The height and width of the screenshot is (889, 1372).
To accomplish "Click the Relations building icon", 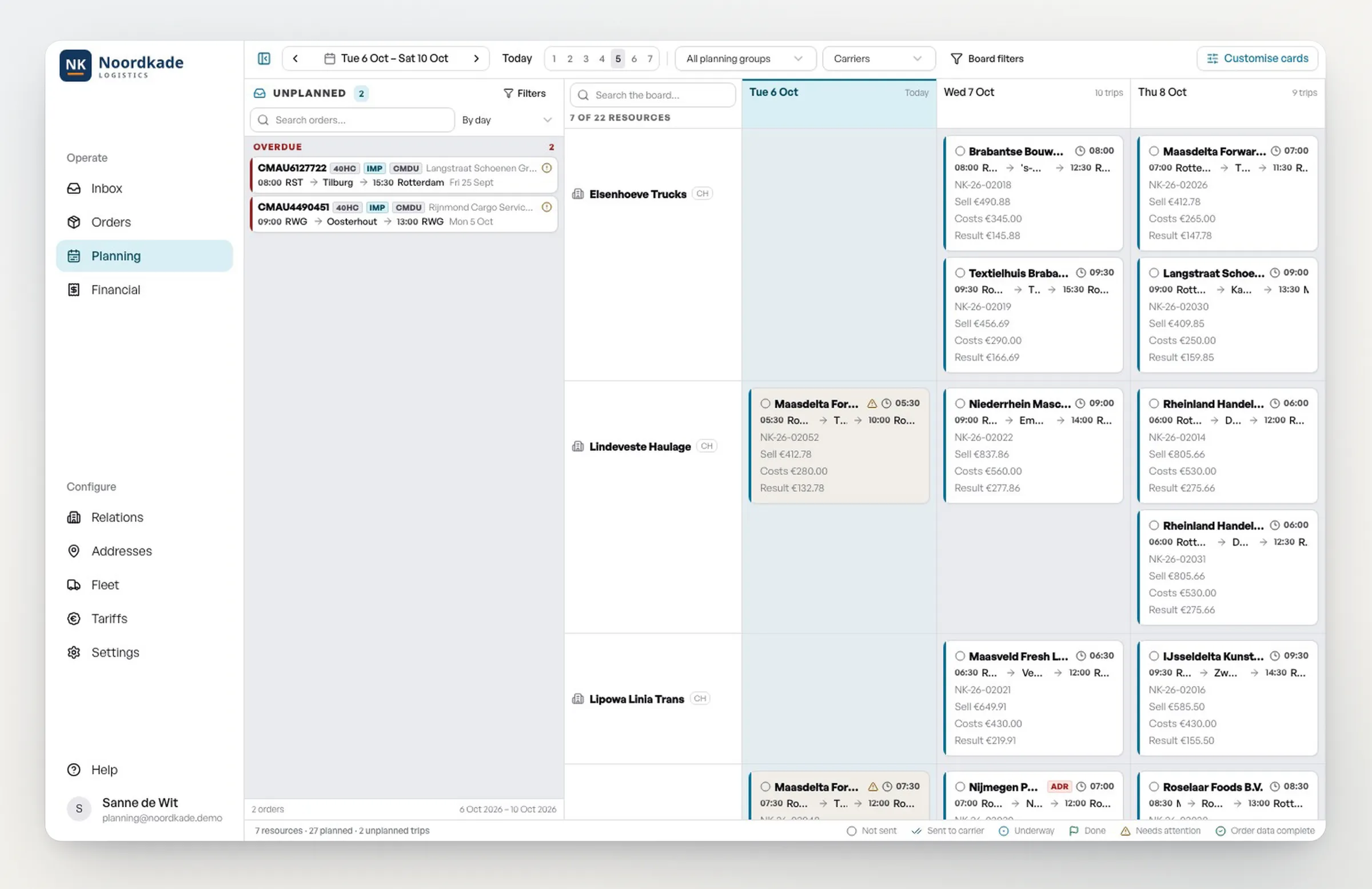I will tap(74, 517).
